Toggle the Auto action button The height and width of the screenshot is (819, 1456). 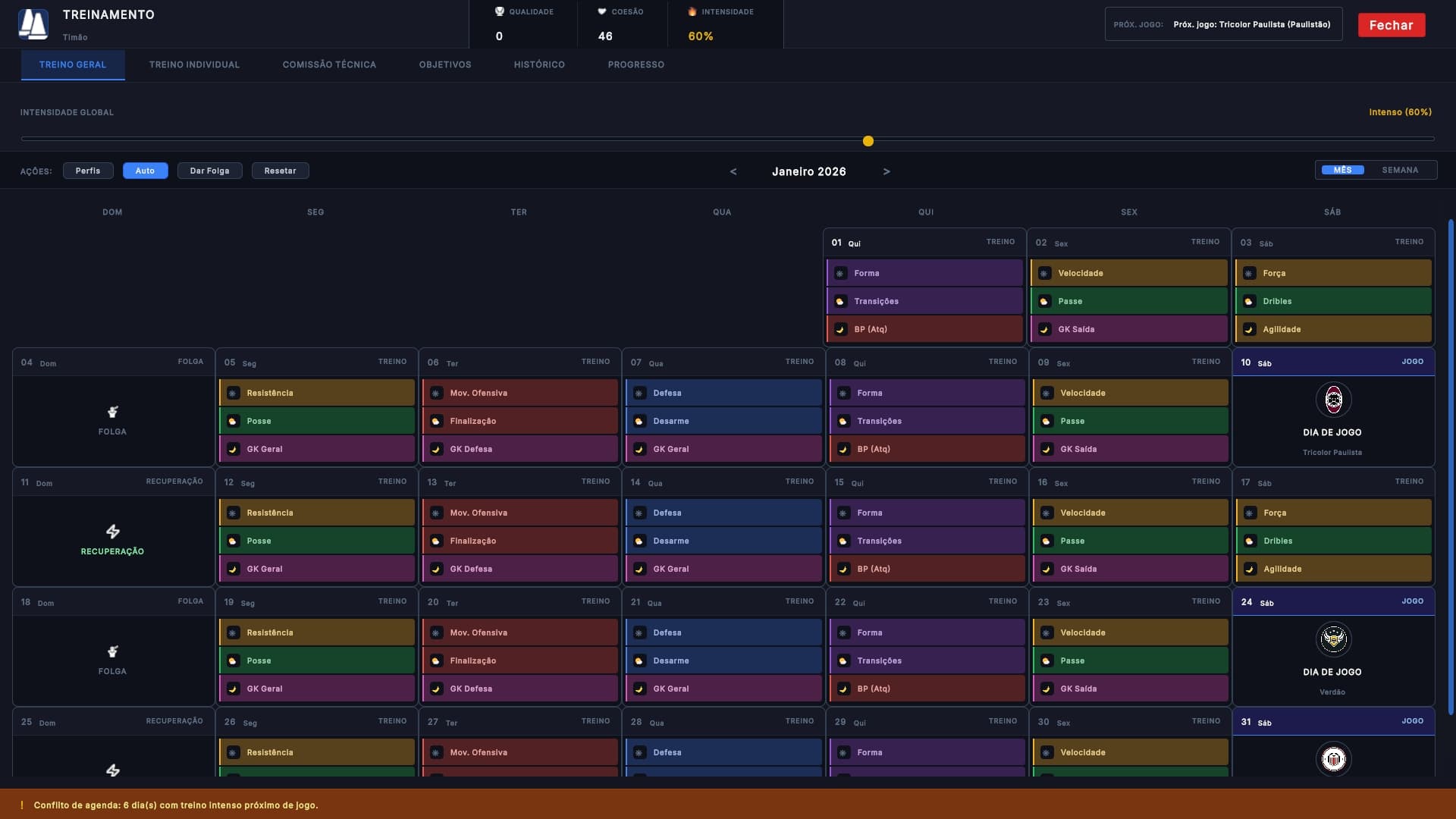click(145, 171)
